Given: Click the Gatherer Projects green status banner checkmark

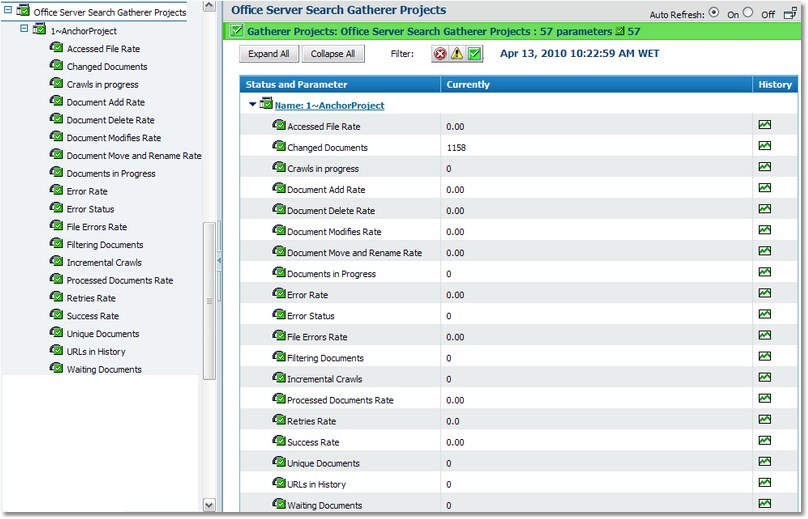Looking at the screenshot, I should 237,31.
